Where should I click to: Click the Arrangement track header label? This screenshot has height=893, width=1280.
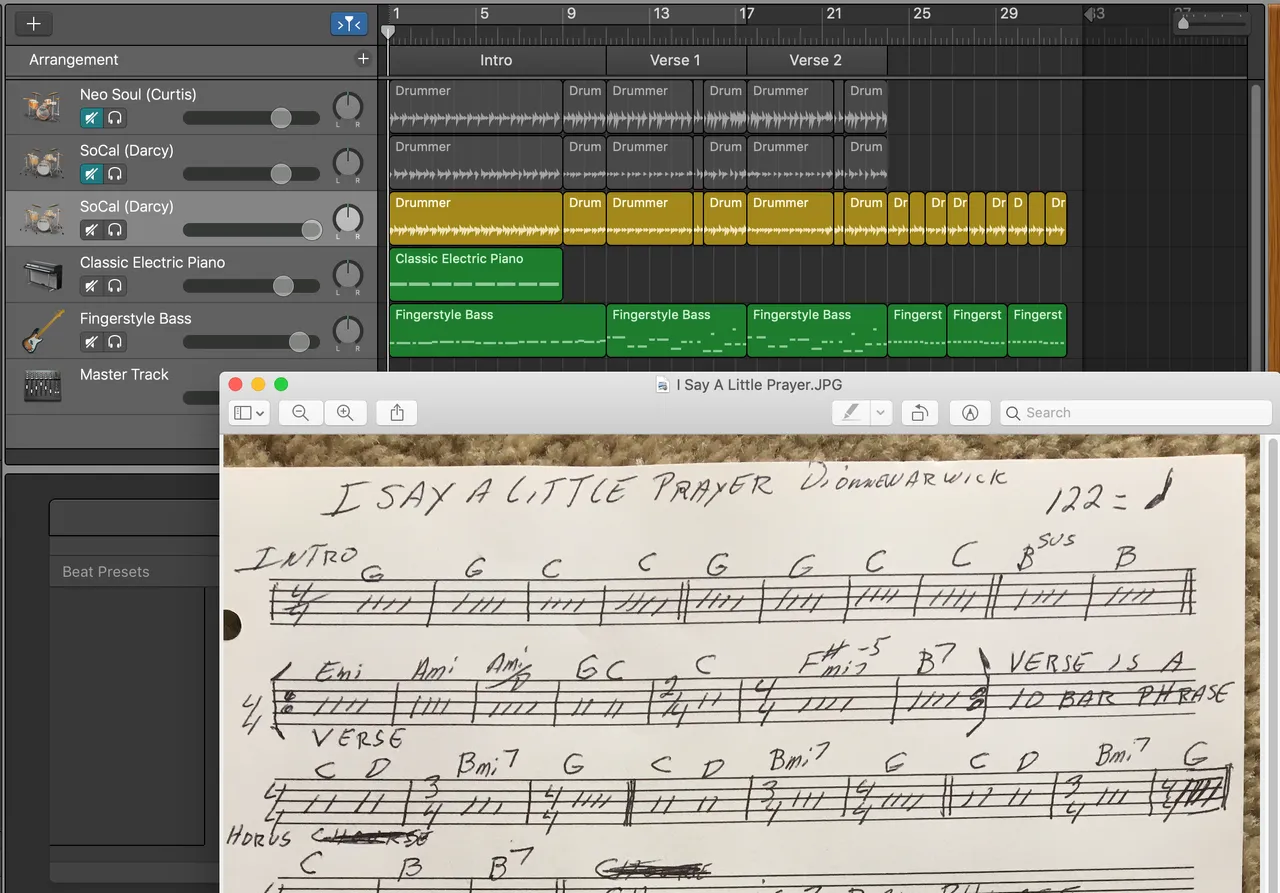point(74,60)
